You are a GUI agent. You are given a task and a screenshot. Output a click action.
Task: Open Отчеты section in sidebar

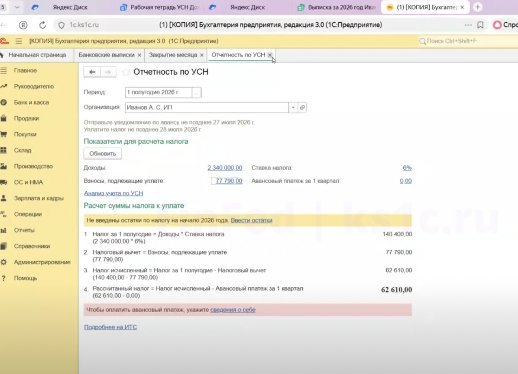[x=24, y=230]
